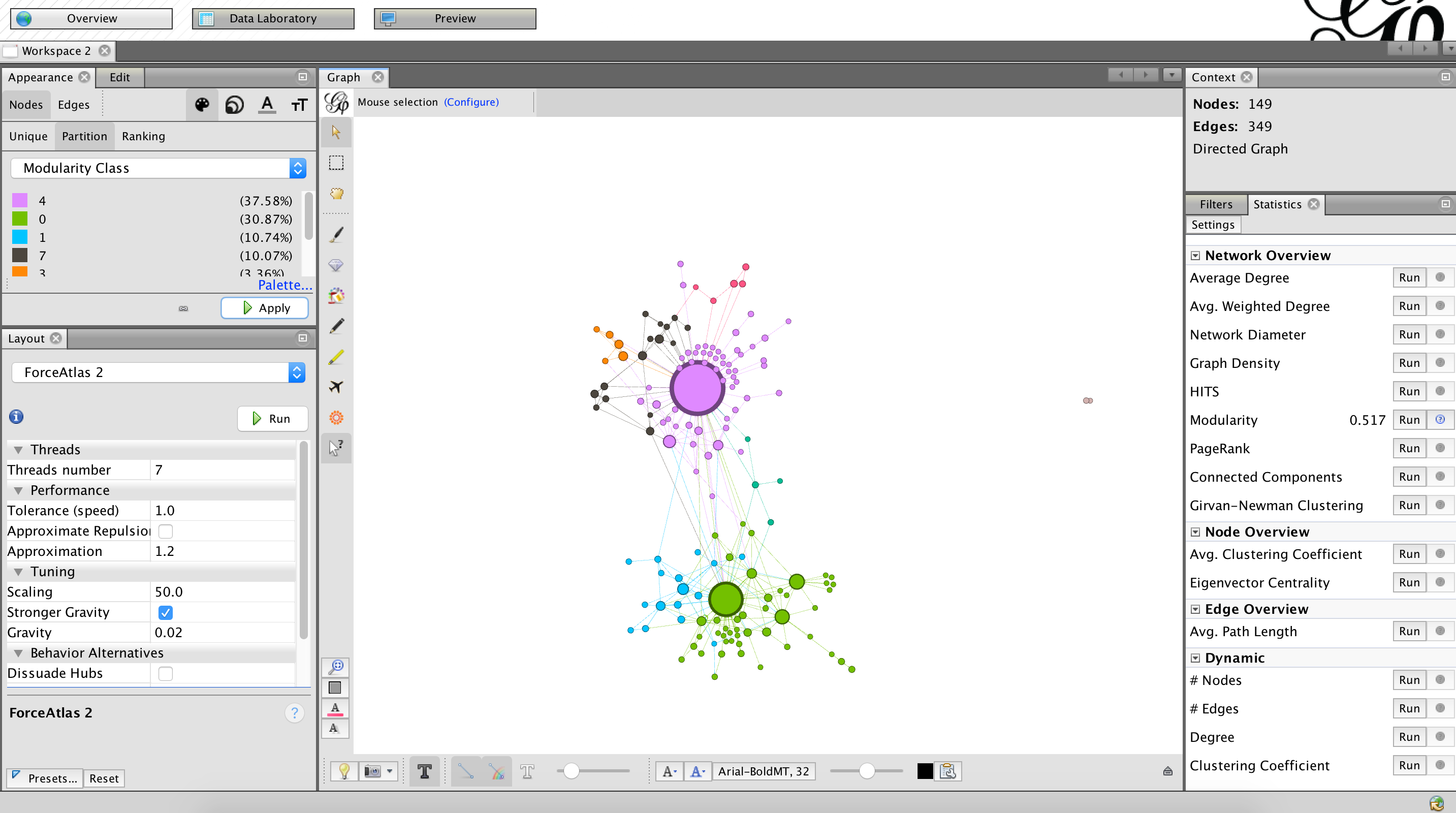Screen dimensions: 1456x813
Task: Open the Modularity Class partition dropdown
Action: (297, 168)
